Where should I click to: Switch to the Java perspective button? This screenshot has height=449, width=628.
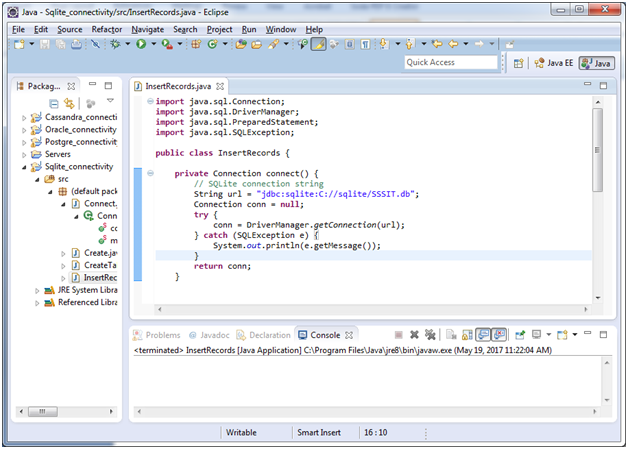596,63
